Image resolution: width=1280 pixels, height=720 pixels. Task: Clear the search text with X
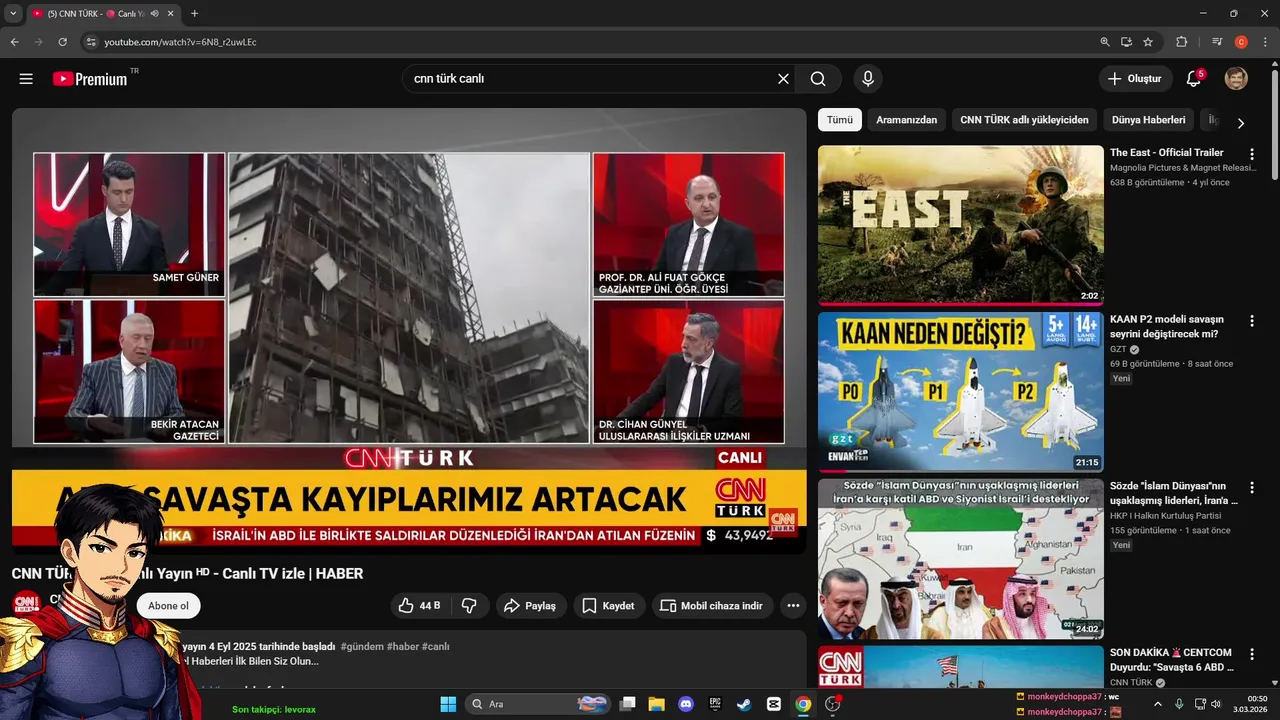(x=783, y=79)
